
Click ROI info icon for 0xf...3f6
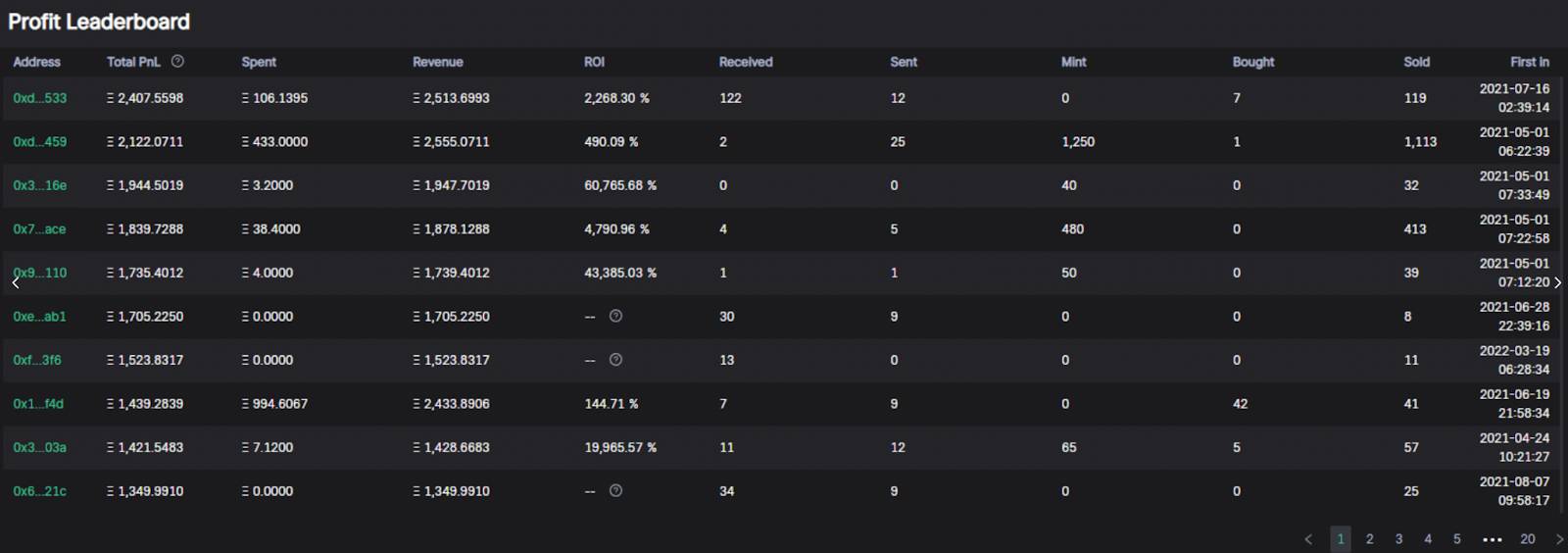(x=615, y=360)
